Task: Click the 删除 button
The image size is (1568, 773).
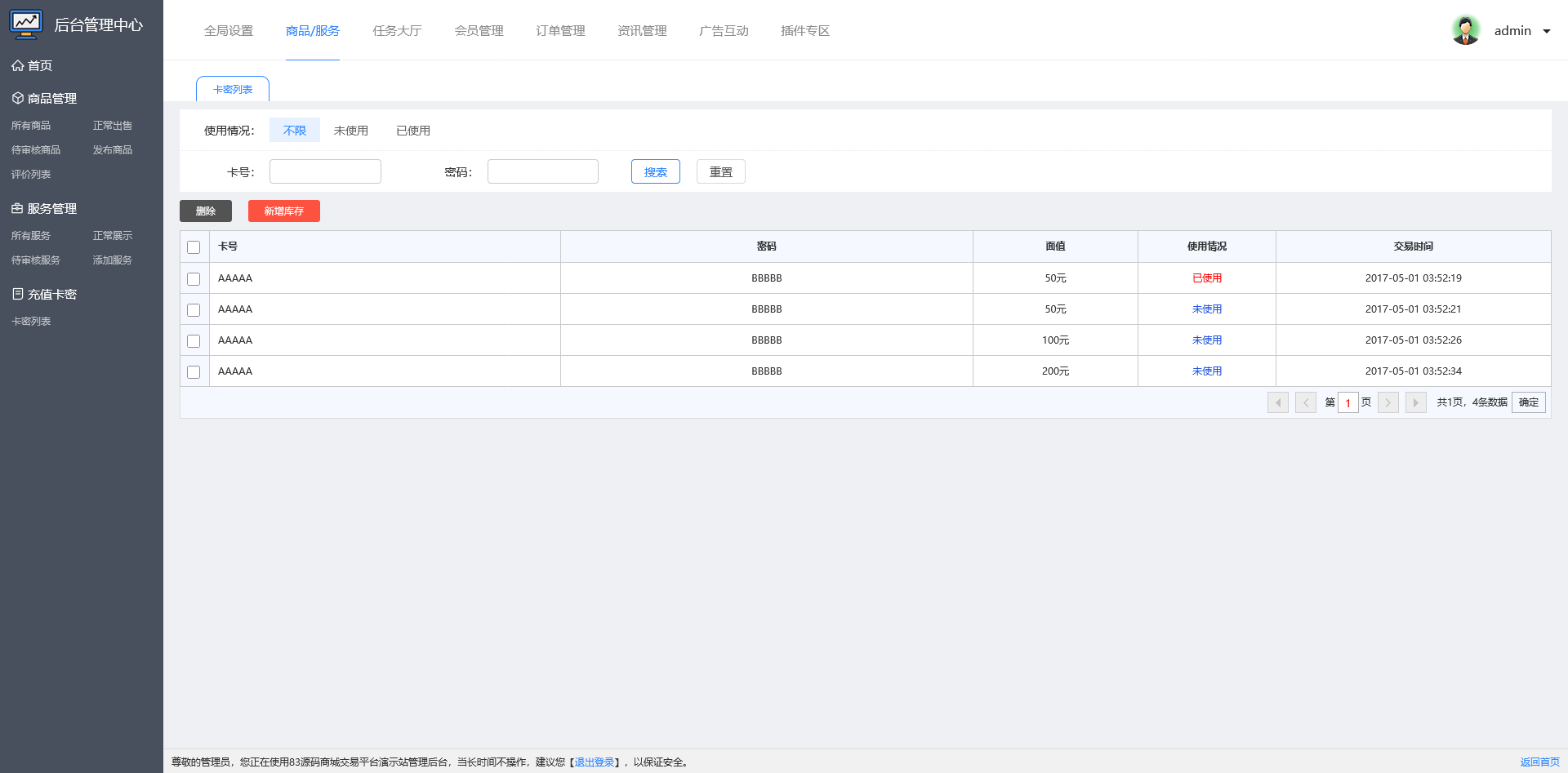Action: (x=206, y=211)
